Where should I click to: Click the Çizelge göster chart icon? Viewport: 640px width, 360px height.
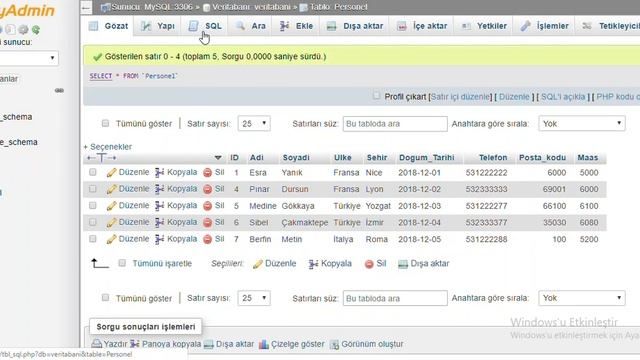pos(264,344)
